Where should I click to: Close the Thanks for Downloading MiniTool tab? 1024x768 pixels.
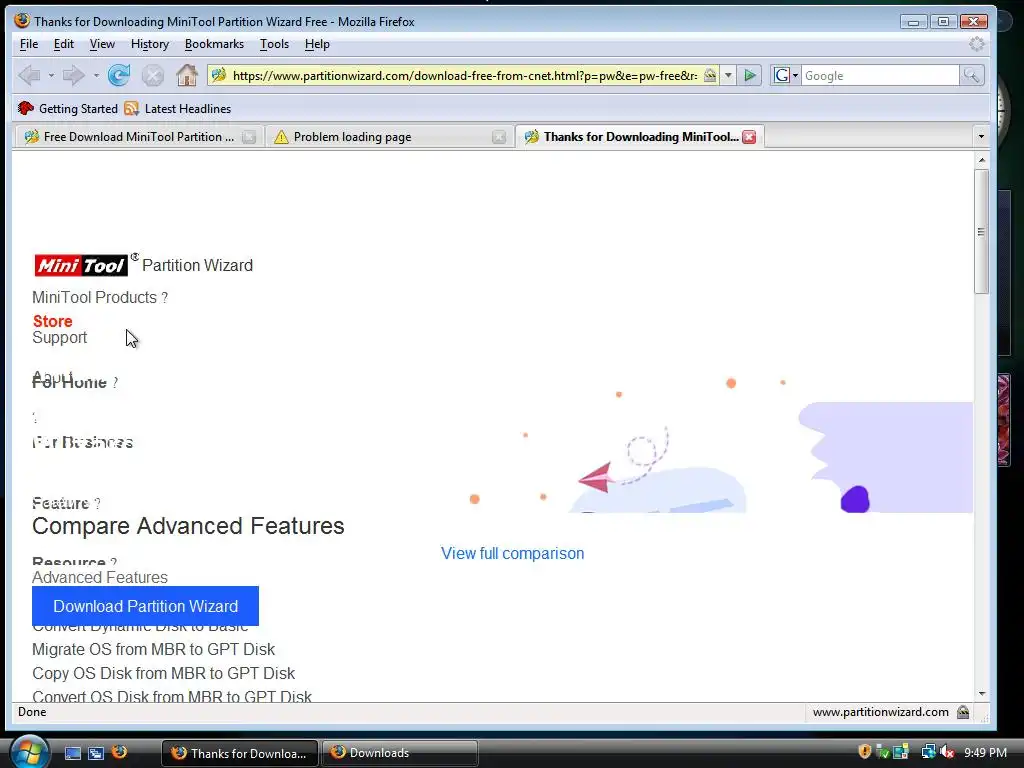click(x=749, y=136)
